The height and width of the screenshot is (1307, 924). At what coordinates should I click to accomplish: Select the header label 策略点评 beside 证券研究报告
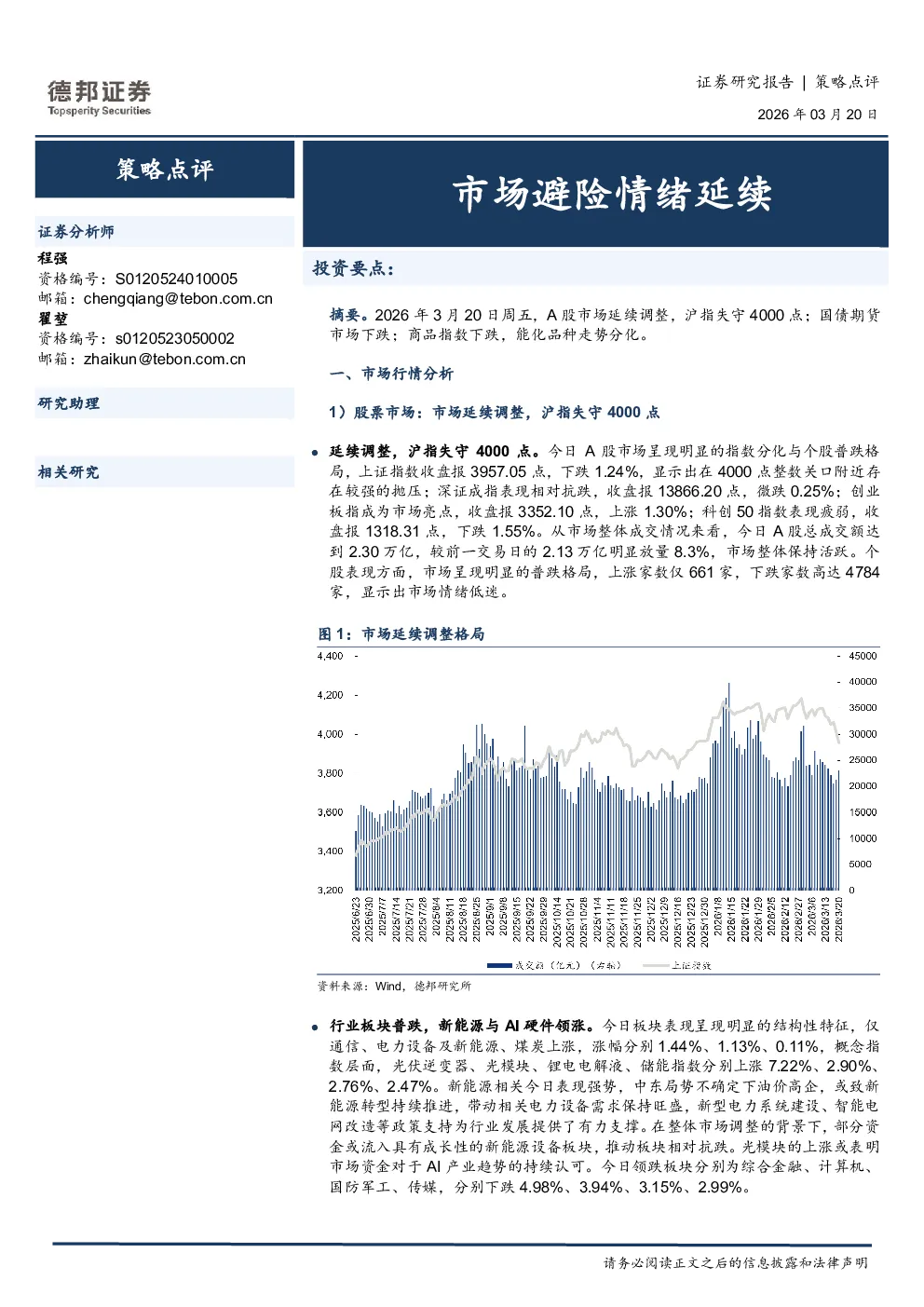847,82
